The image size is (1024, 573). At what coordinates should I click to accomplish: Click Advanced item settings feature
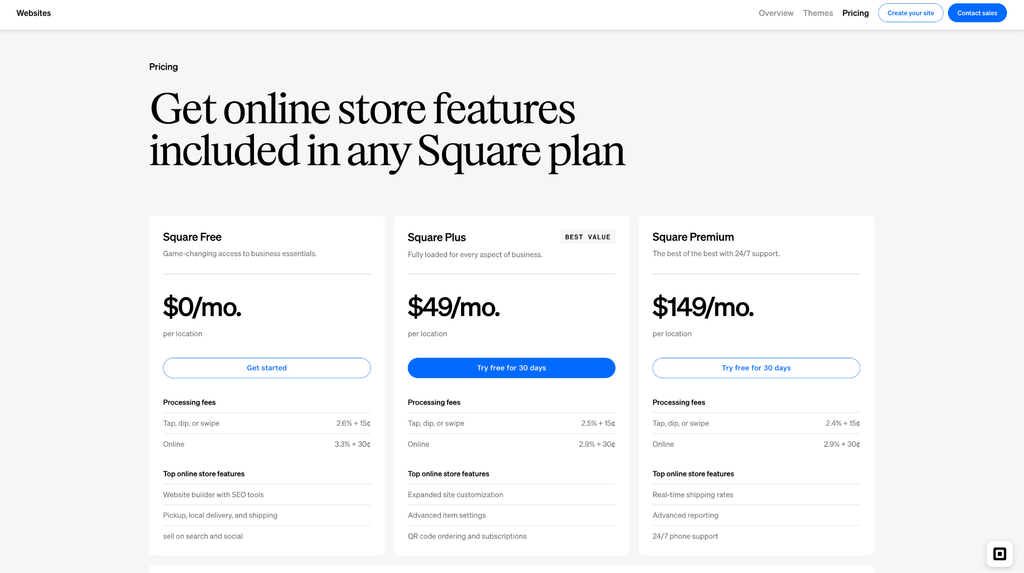(x=447, y=516)
